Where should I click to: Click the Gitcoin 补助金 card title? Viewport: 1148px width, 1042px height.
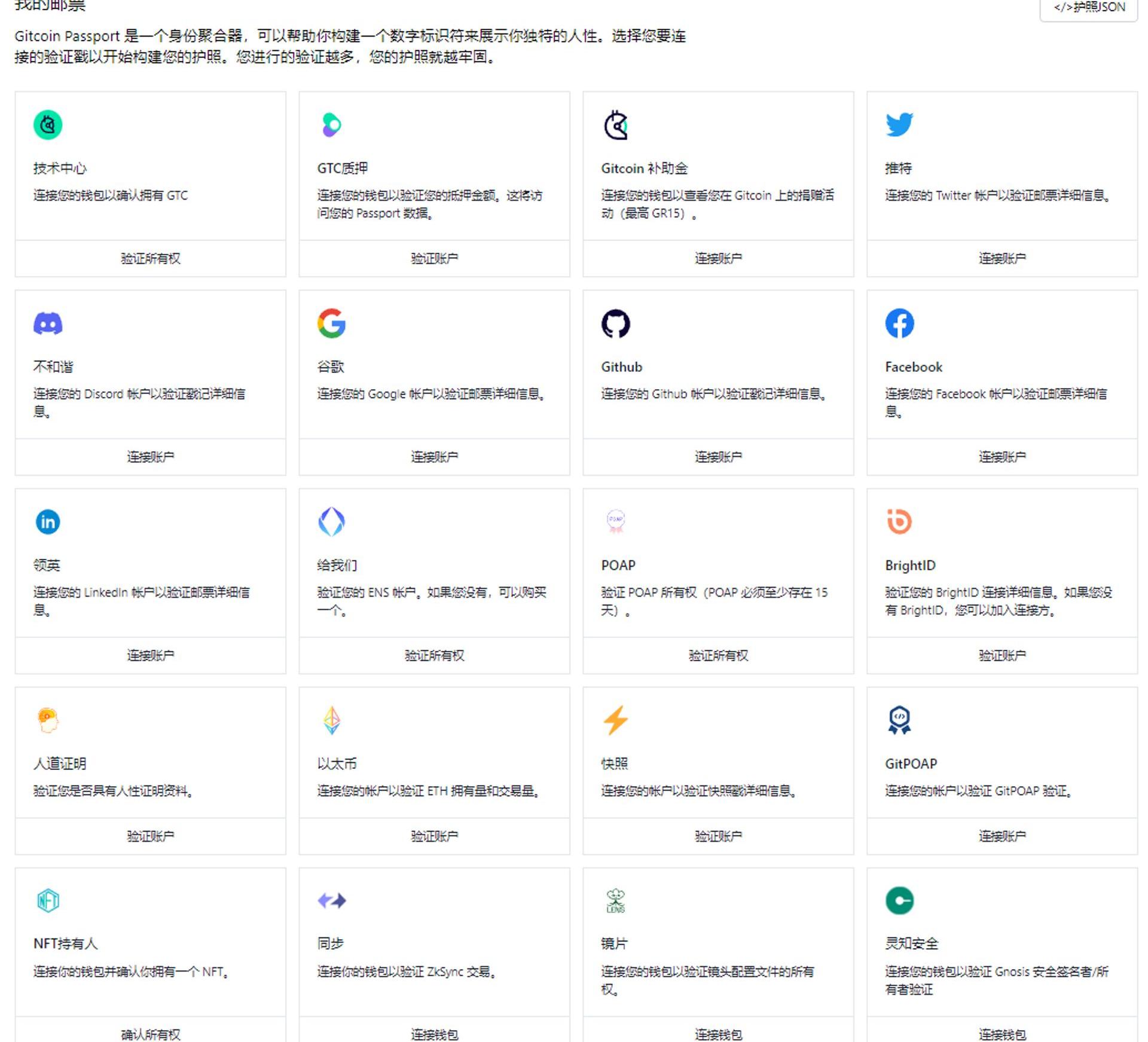644,169
